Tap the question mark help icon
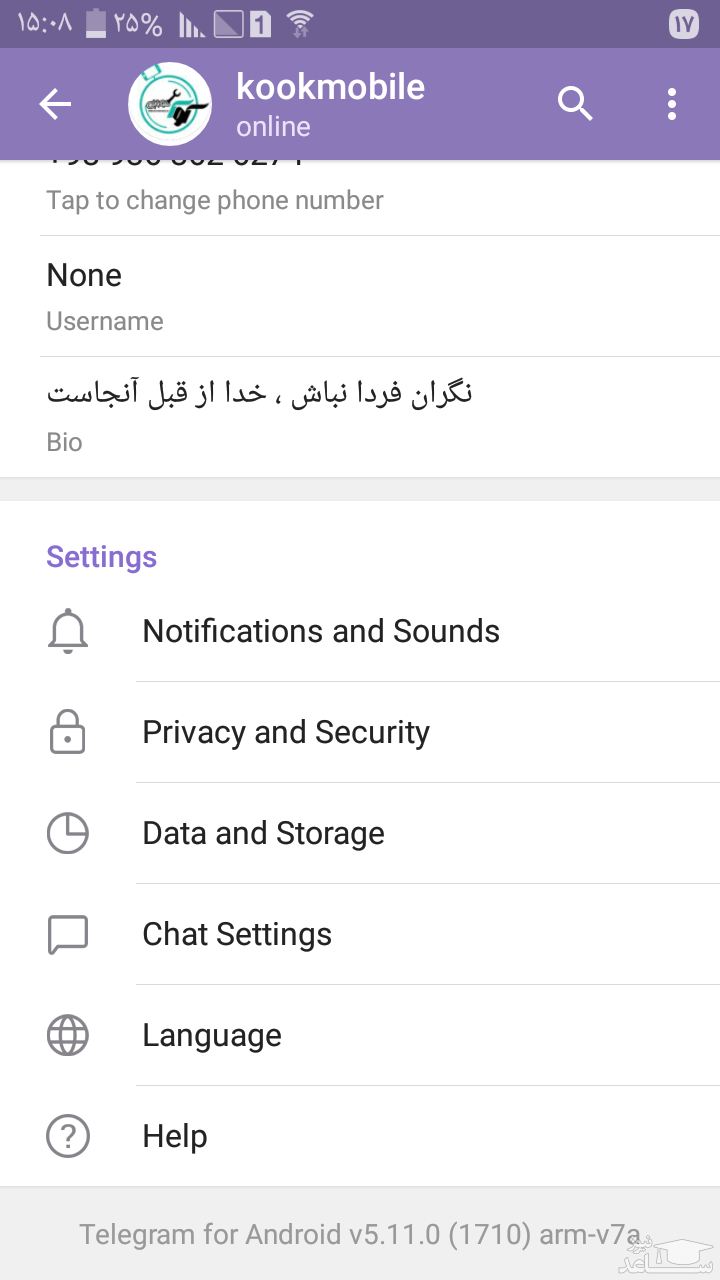Image resolution: width=720 pixels, height=1280 pixels. click(x=68, y=1137)
